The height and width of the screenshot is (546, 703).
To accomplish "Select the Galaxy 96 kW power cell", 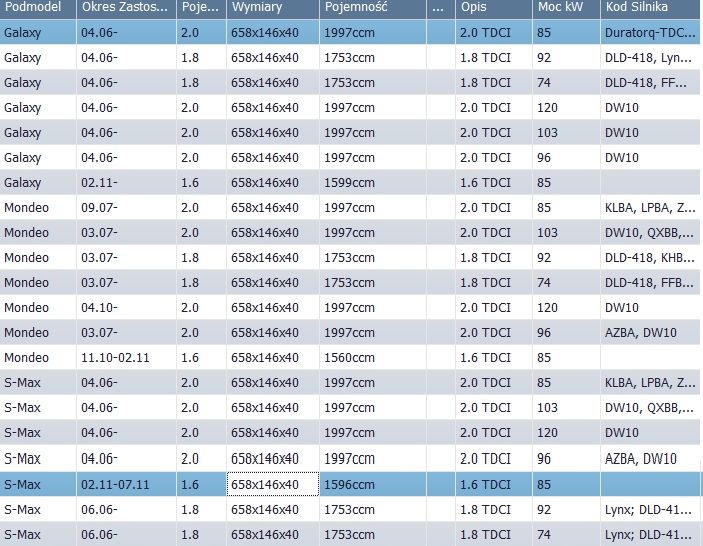I will (566, 158).
